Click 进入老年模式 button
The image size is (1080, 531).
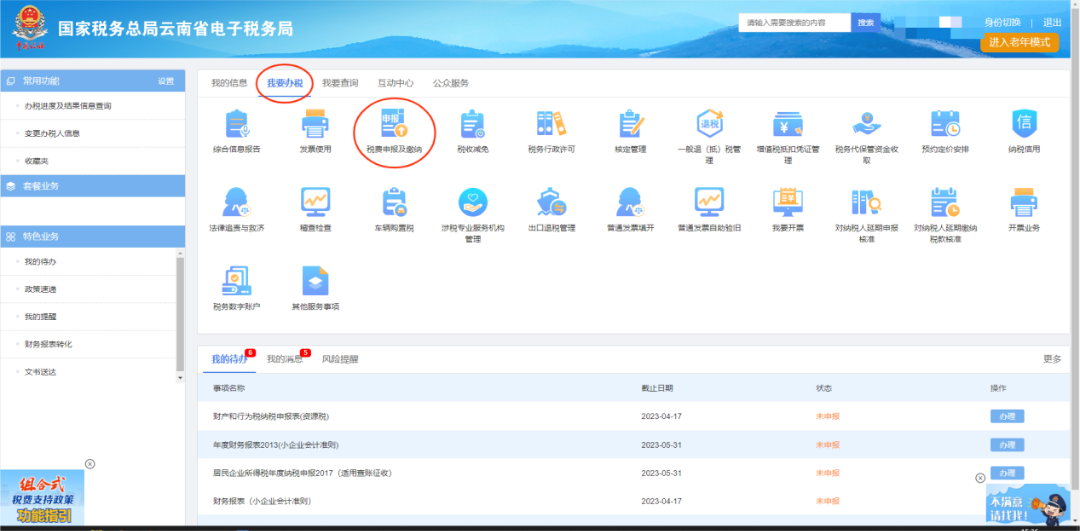[x=1019, y=42]
